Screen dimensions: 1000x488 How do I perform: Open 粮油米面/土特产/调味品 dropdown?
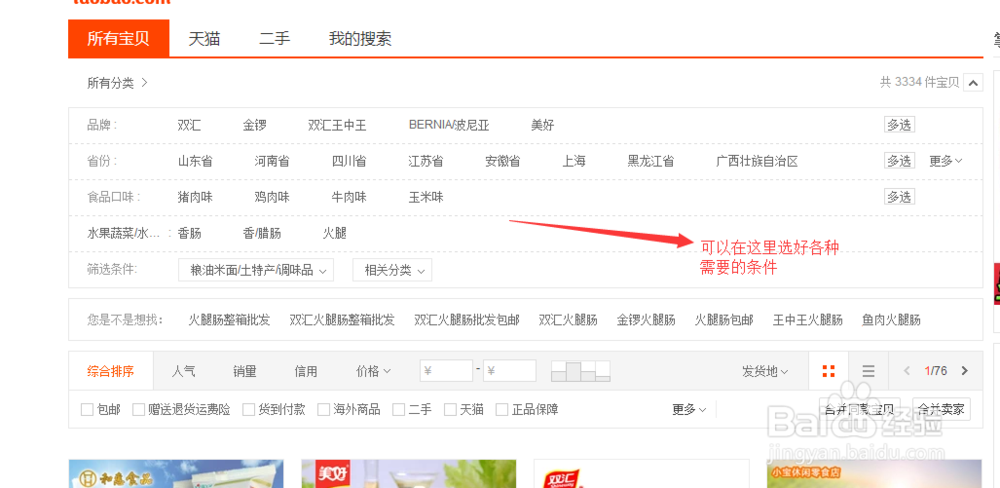click(x=256, y=270)
